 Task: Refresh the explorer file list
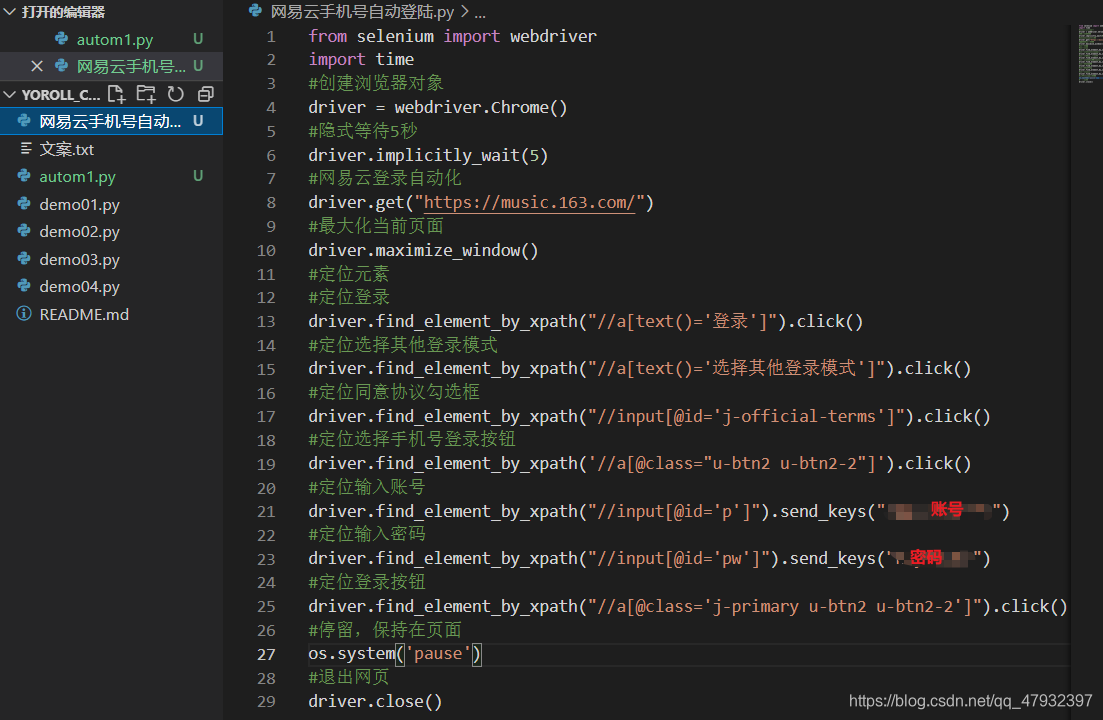(176, 94)
